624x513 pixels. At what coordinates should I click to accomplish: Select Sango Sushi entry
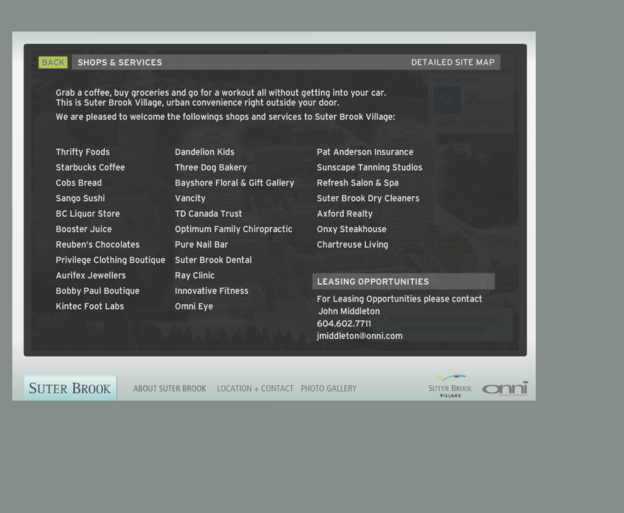[80, 199]
